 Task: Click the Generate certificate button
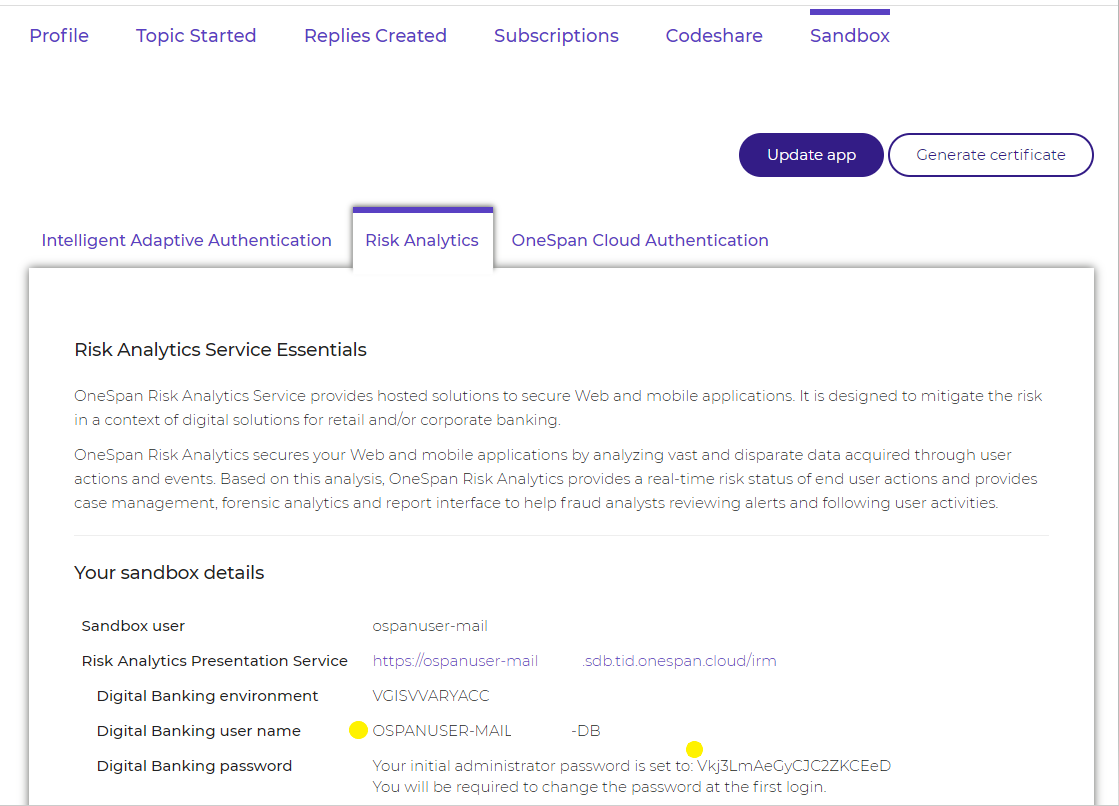point(991,155)
